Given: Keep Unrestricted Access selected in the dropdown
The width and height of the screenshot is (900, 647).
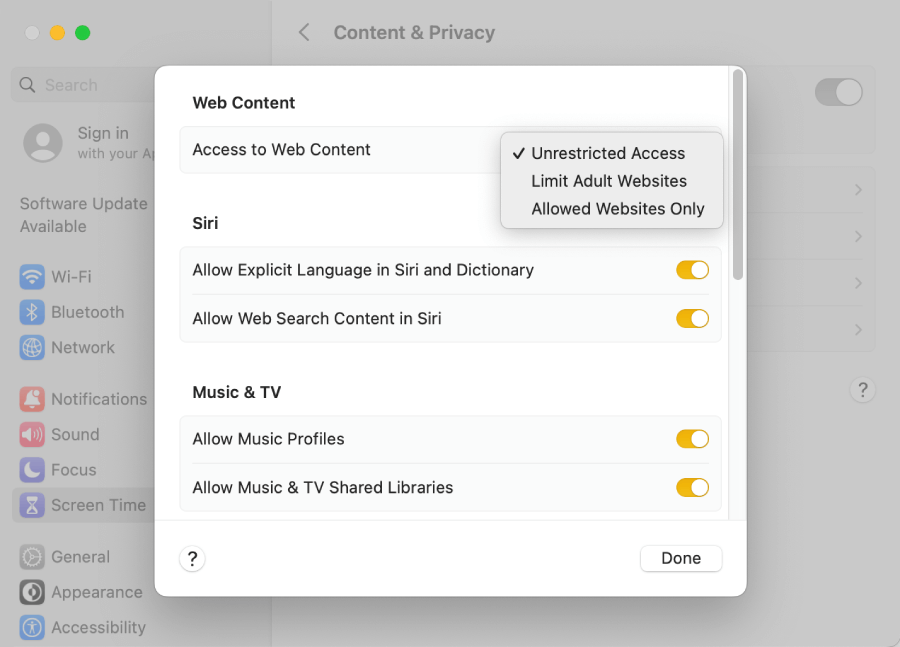Looking at the screenshot, I should (610, 153).
